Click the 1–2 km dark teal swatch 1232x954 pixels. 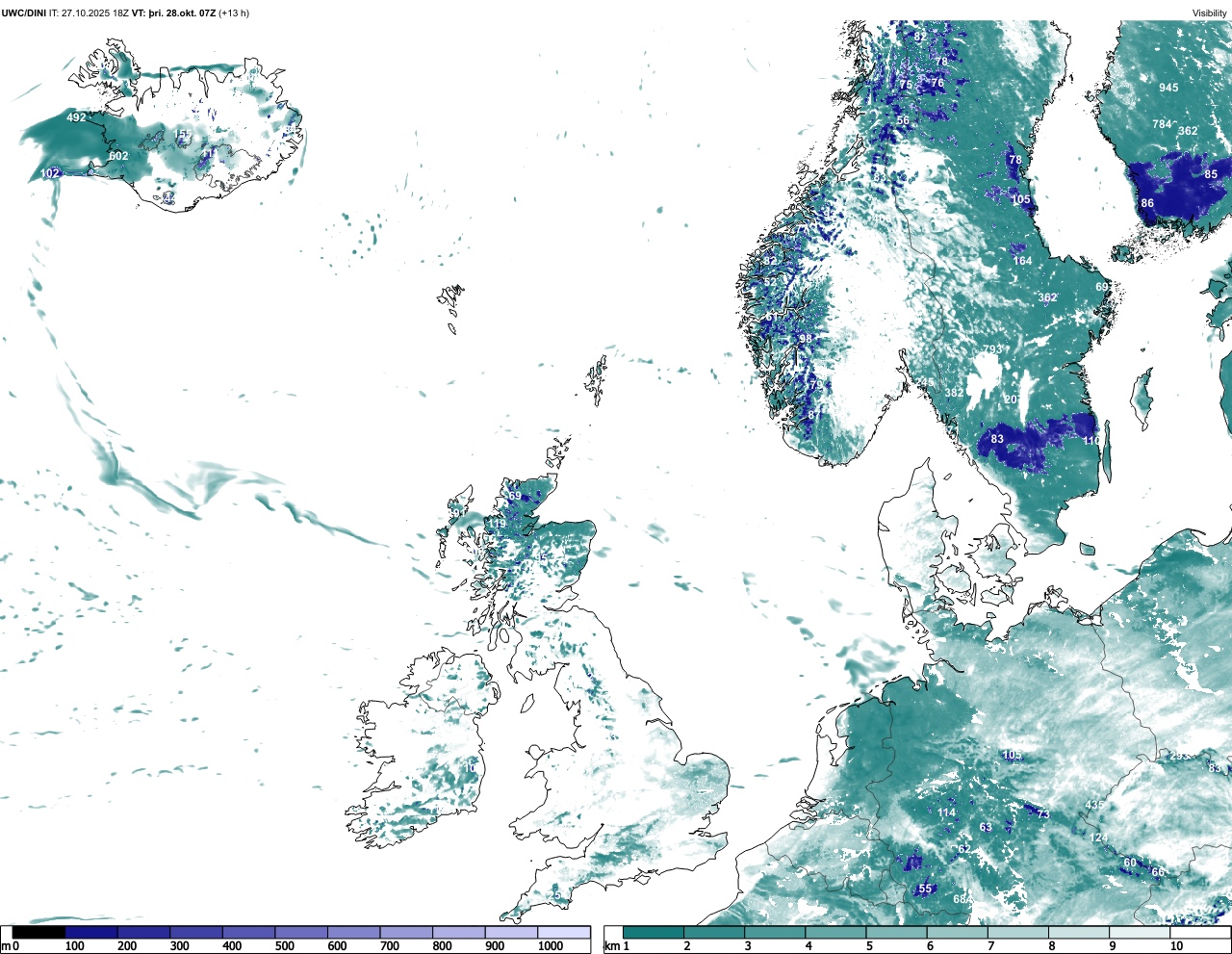(654, 932)
